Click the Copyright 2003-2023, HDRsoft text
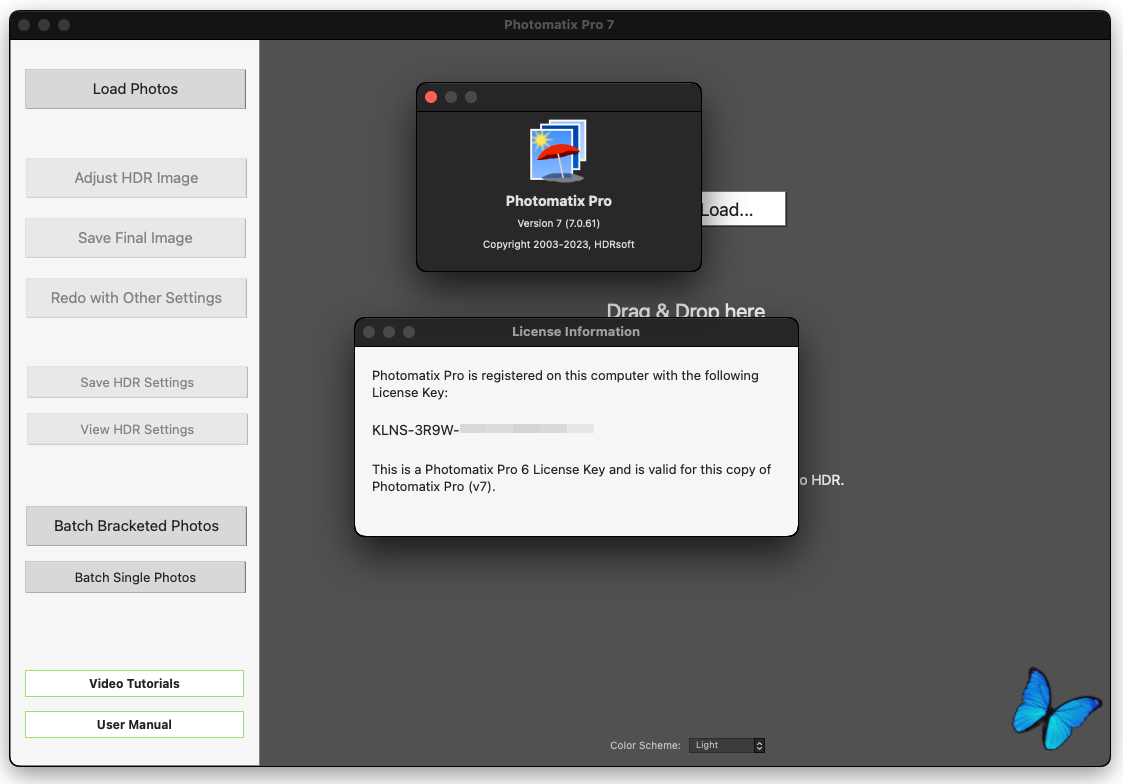1123x784 pixels. pos(559,244)
